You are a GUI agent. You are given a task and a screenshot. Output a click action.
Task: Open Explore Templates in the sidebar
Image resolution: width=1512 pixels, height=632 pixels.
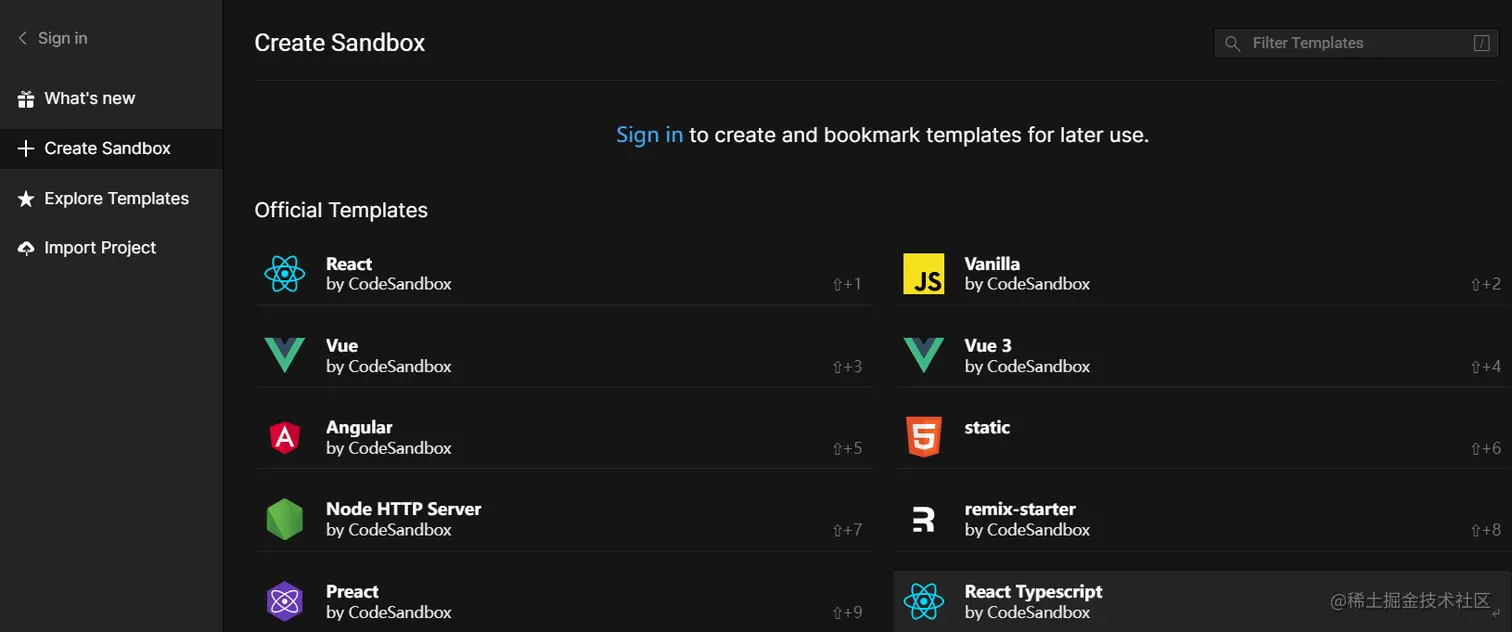coord(116,198)
